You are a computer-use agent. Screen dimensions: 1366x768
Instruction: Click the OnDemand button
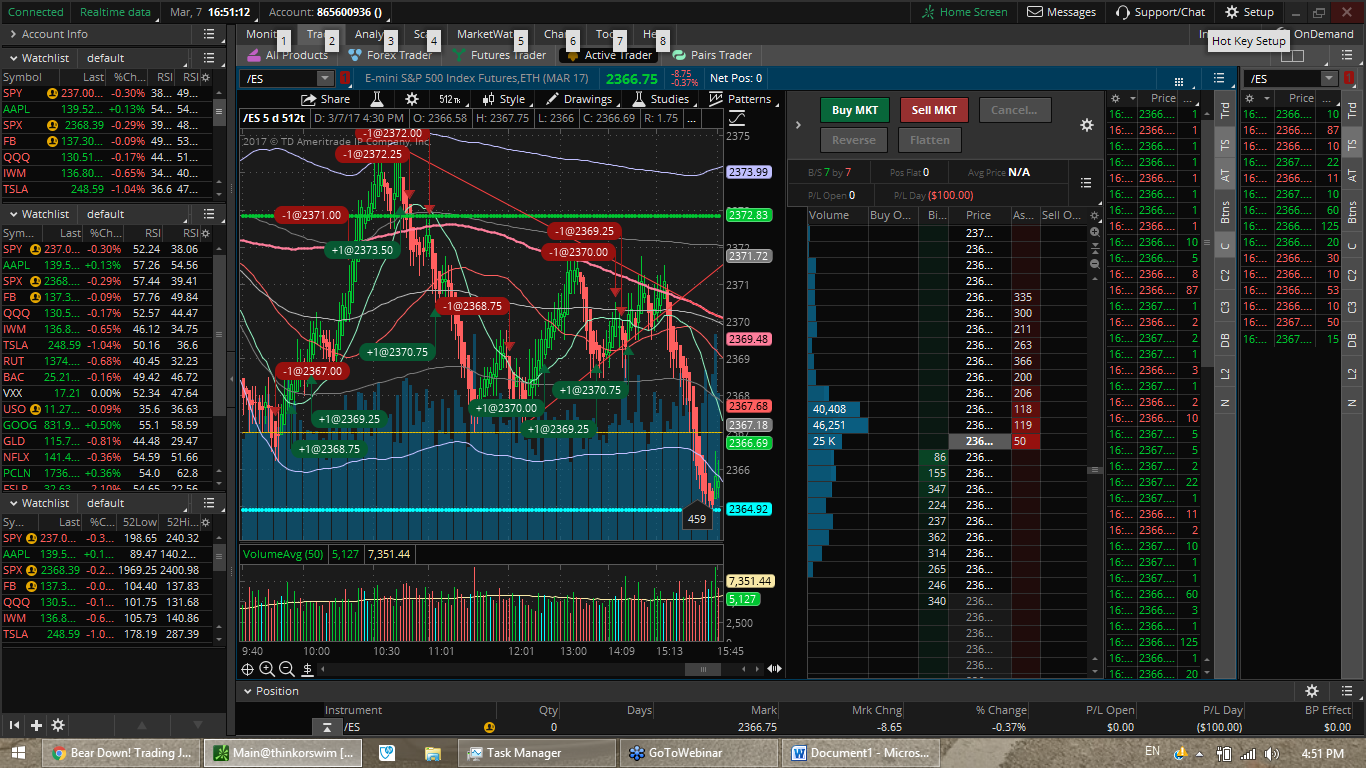(x=1323, y=34)
